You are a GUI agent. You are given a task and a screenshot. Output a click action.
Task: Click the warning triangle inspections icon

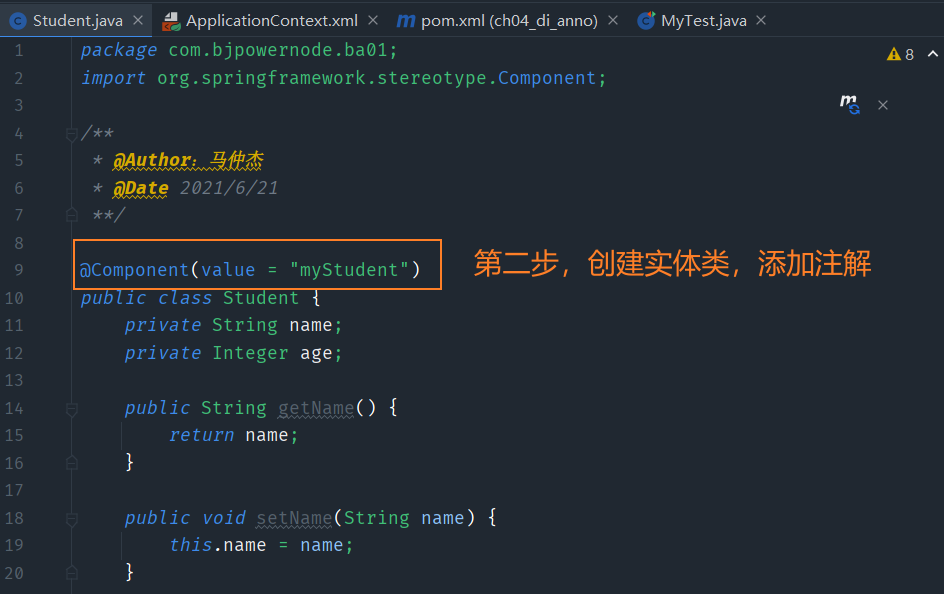point(893,54)
